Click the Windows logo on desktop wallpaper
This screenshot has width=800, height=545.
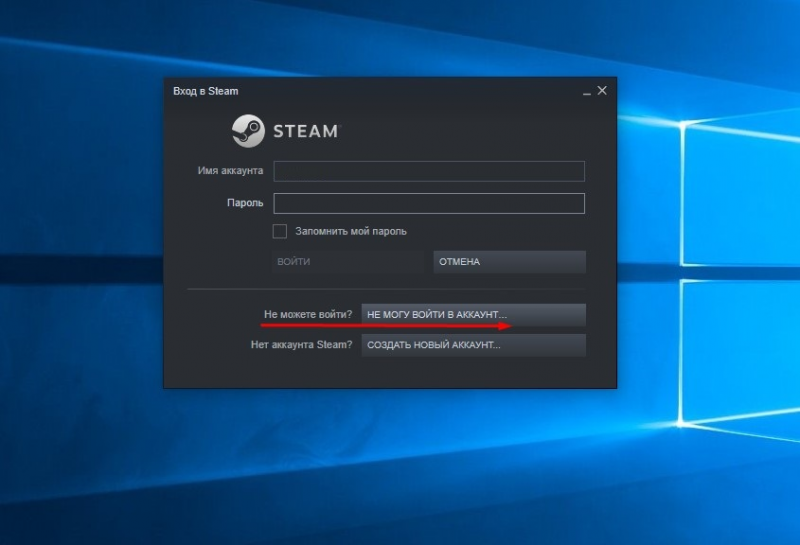(740, 270)
